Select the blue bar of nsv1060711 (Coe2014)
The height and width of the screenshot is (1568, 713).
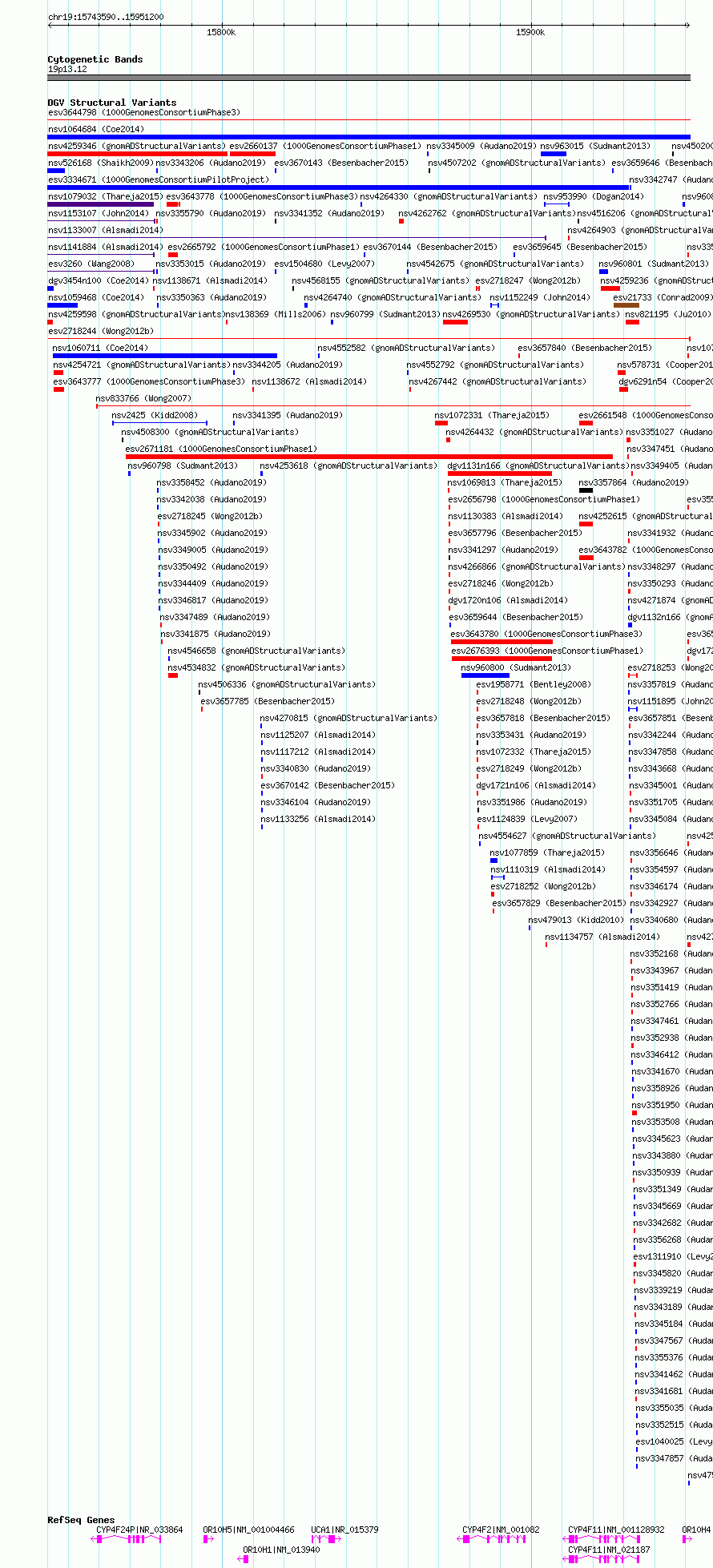pyautogui.click(x=165, y=356)
